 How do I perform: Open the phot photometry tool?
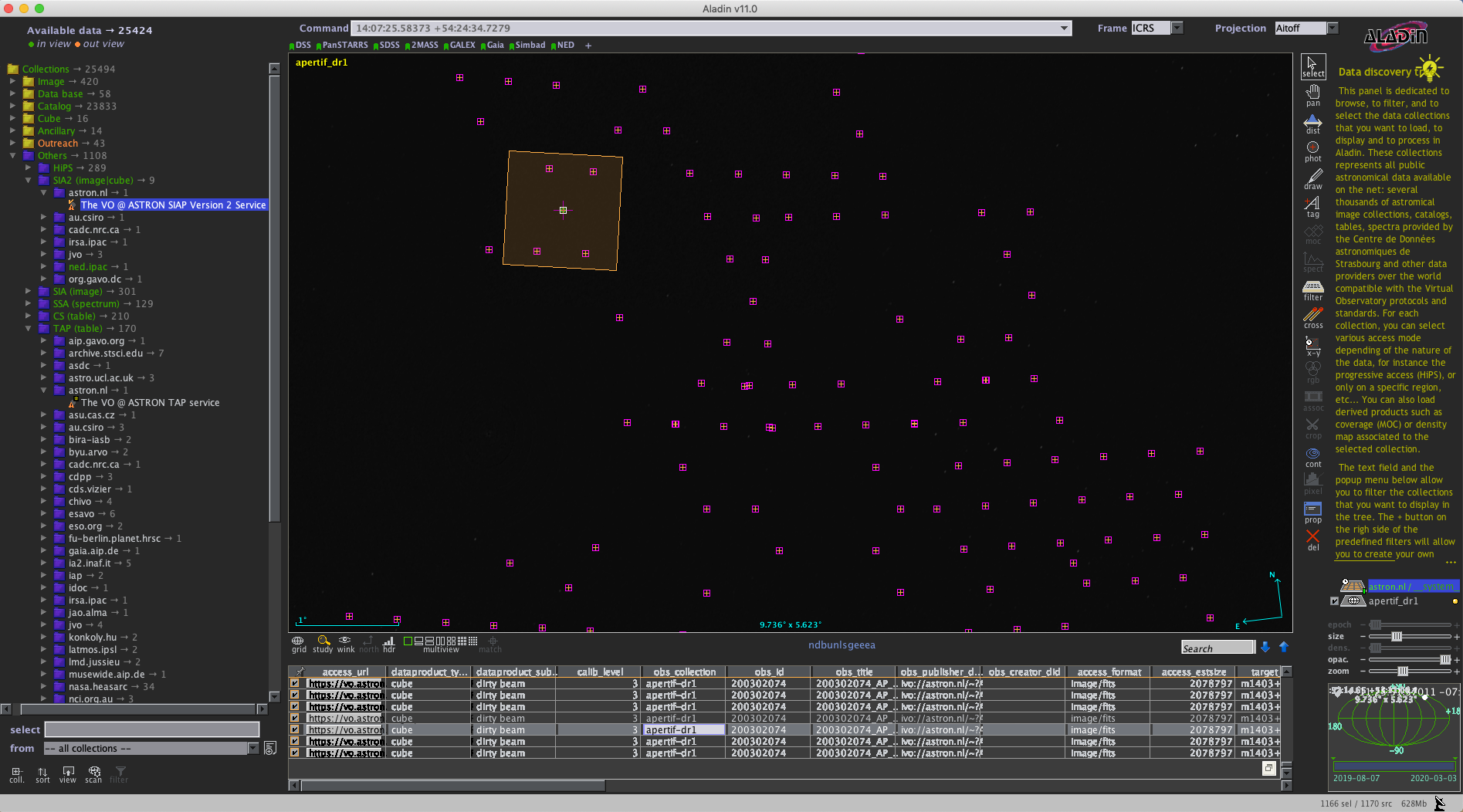point(1312,151)
